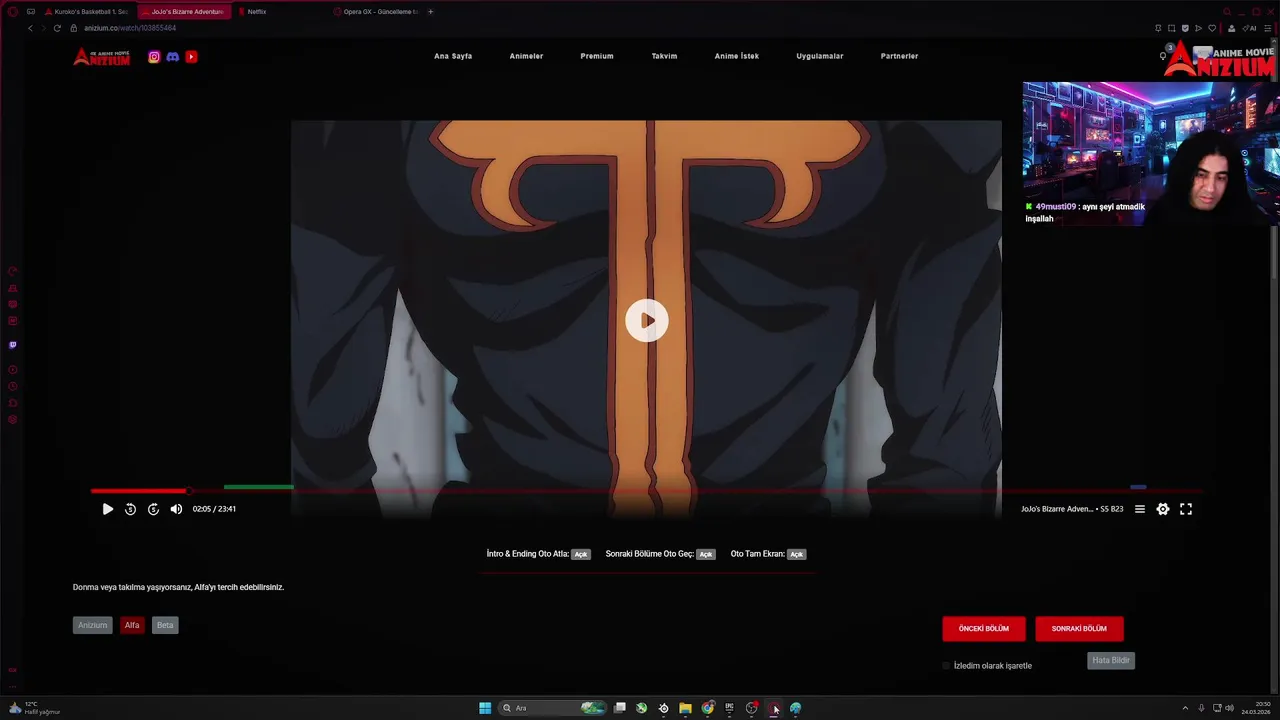Open Ana Sayfa menu item
This screenshot has width=1280, height=720.
pyautogui.click(x=453, y=56)
